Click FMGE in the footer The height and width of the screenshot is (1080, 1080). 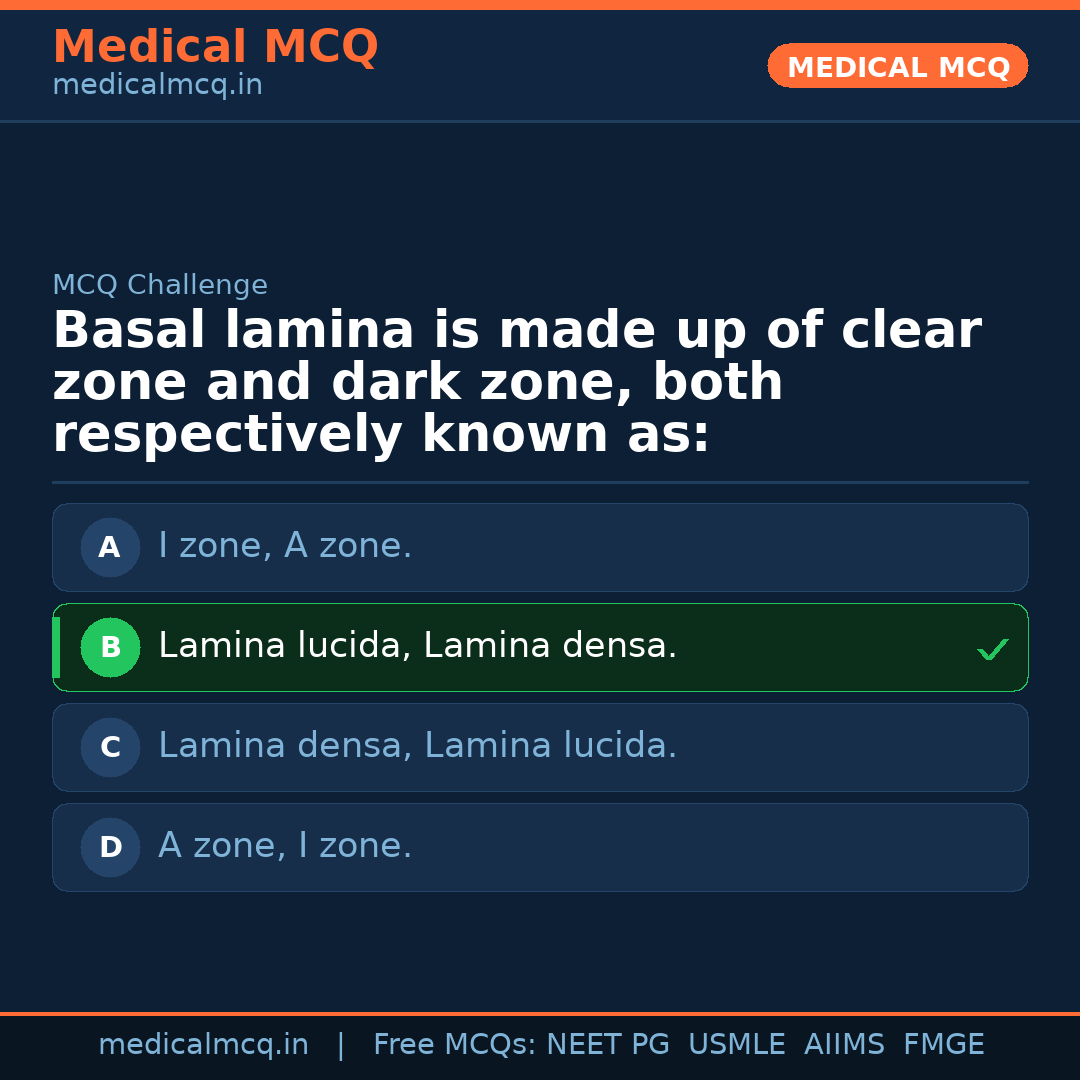tap(943, 1045)
